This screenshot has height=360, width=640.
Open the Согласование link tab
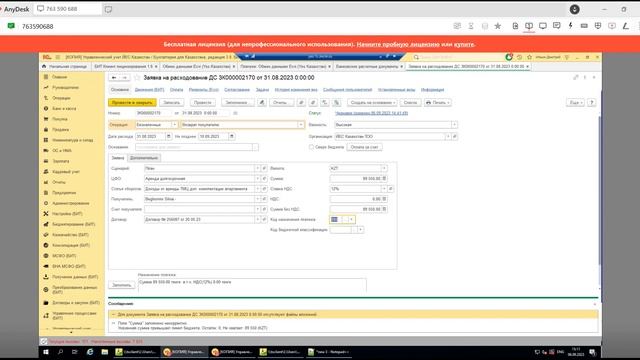(237, 90)
